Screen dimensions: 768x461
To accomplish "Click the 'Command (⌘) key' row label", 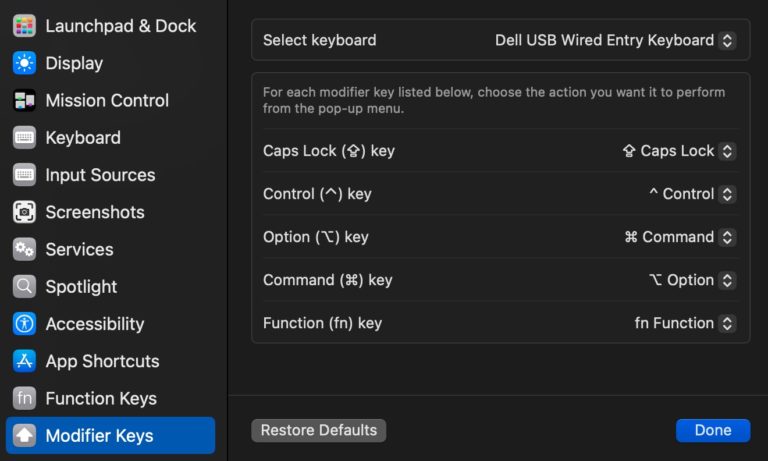I will click(x=328, y=280).
